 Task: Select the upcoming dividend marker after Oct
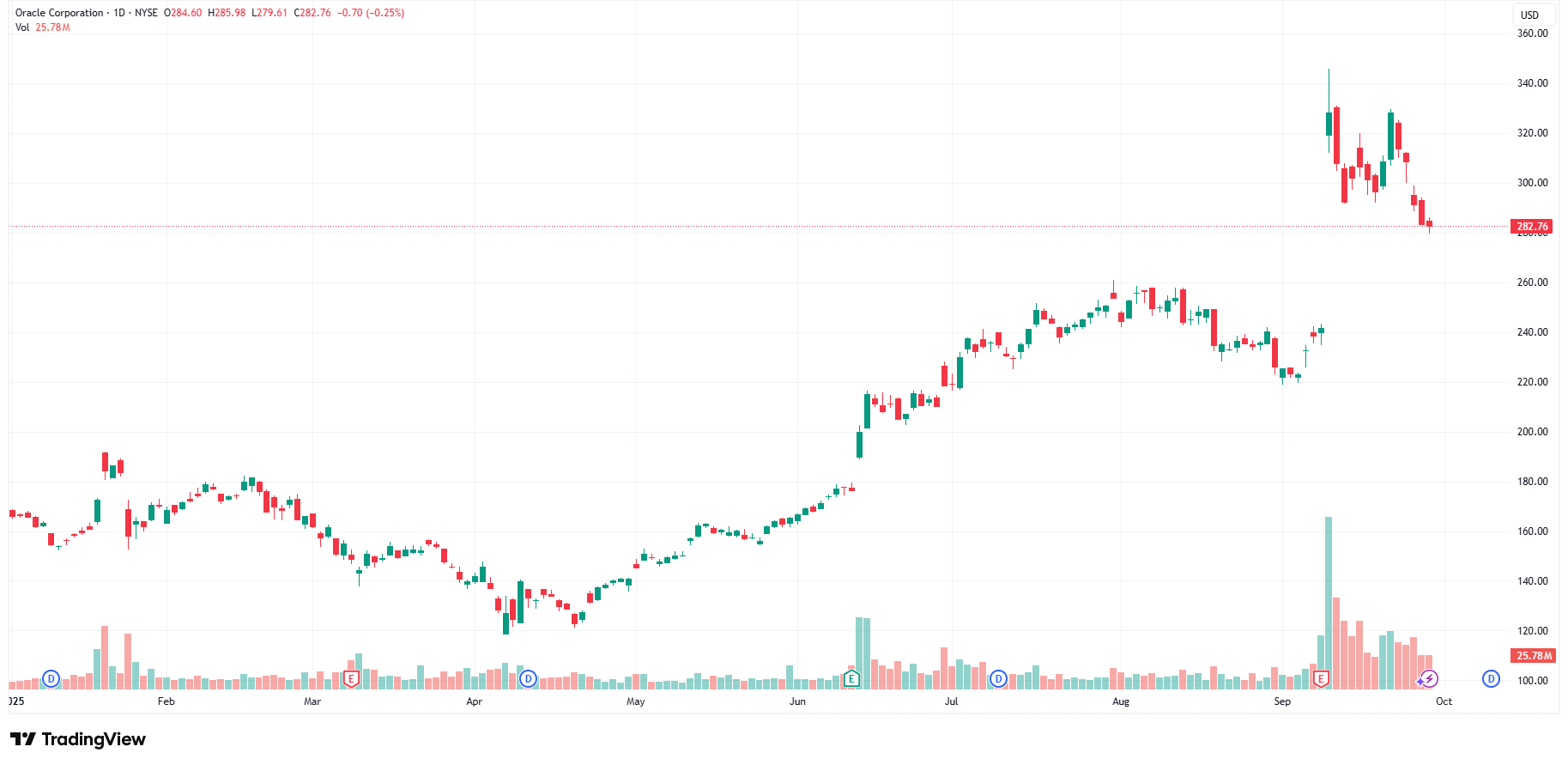click(x=1491, y=679)
